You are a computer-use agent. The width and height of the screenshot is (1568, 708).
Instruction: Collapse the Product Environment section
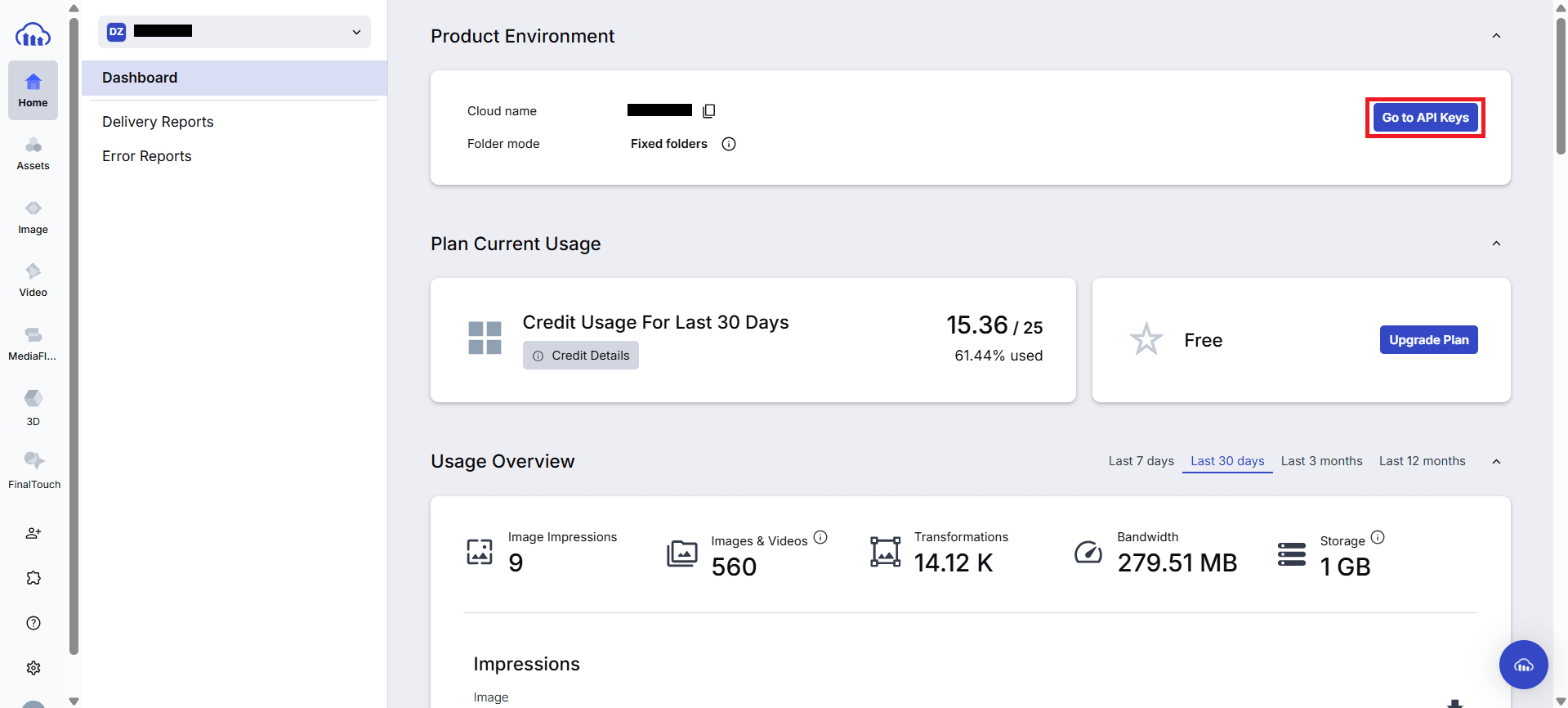tap(1496, 36)
